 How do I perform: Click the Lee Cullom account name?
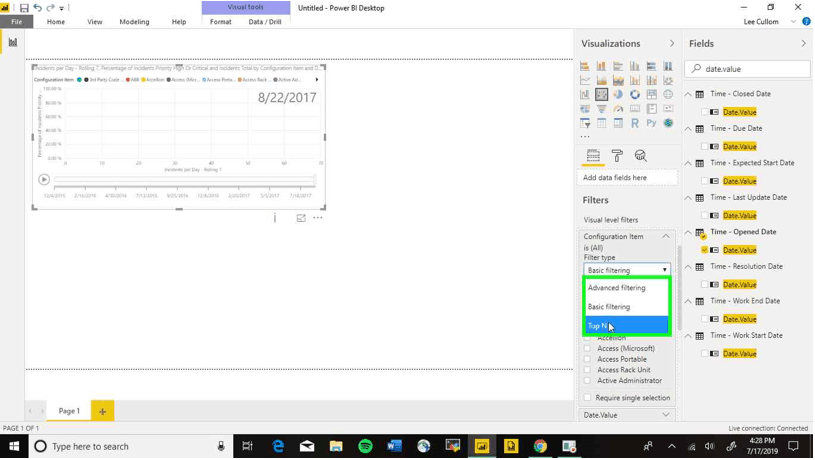tap(761, 22)
